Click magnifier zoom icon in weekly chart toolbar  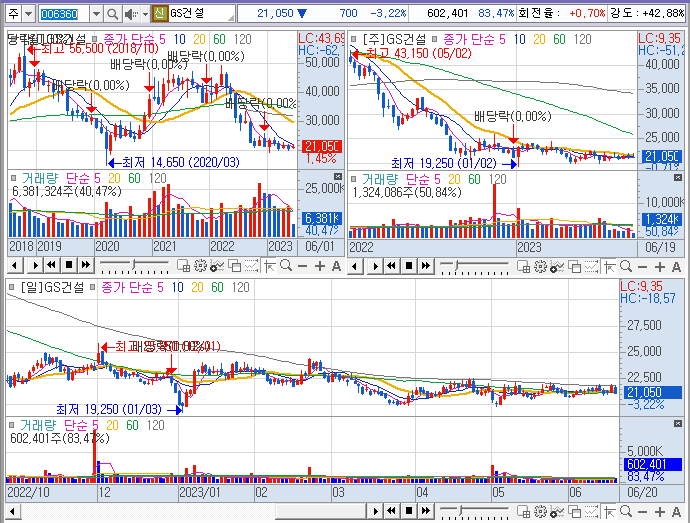pos(626,266)
